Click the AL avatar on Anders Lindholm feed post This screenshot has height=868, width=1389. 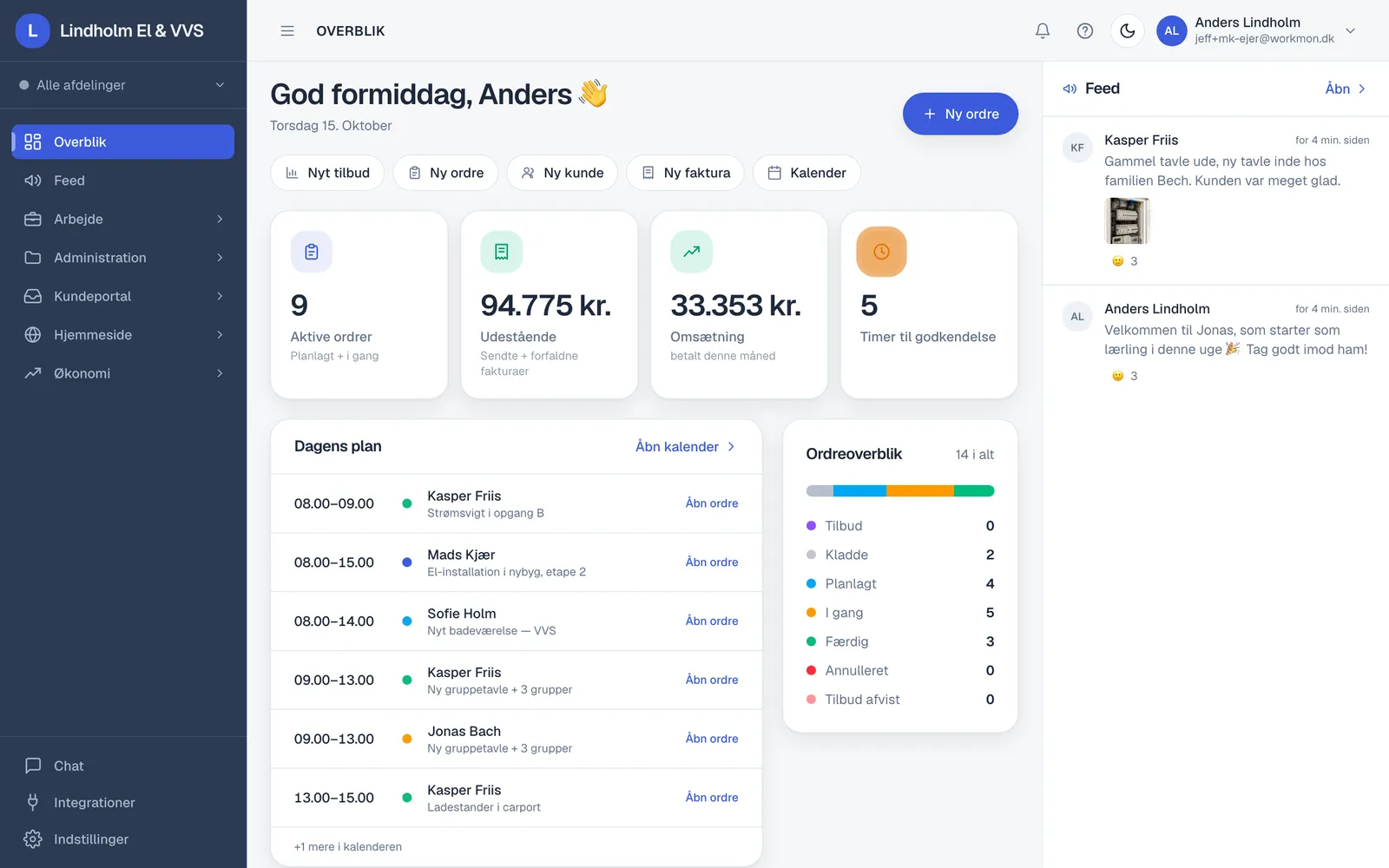point(1077,317)
